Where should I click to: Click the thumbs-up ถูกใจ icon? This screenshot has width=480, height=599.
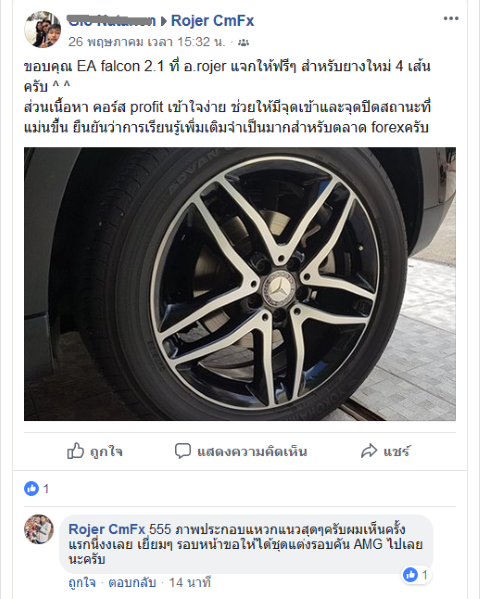click(x=75, y=451)
